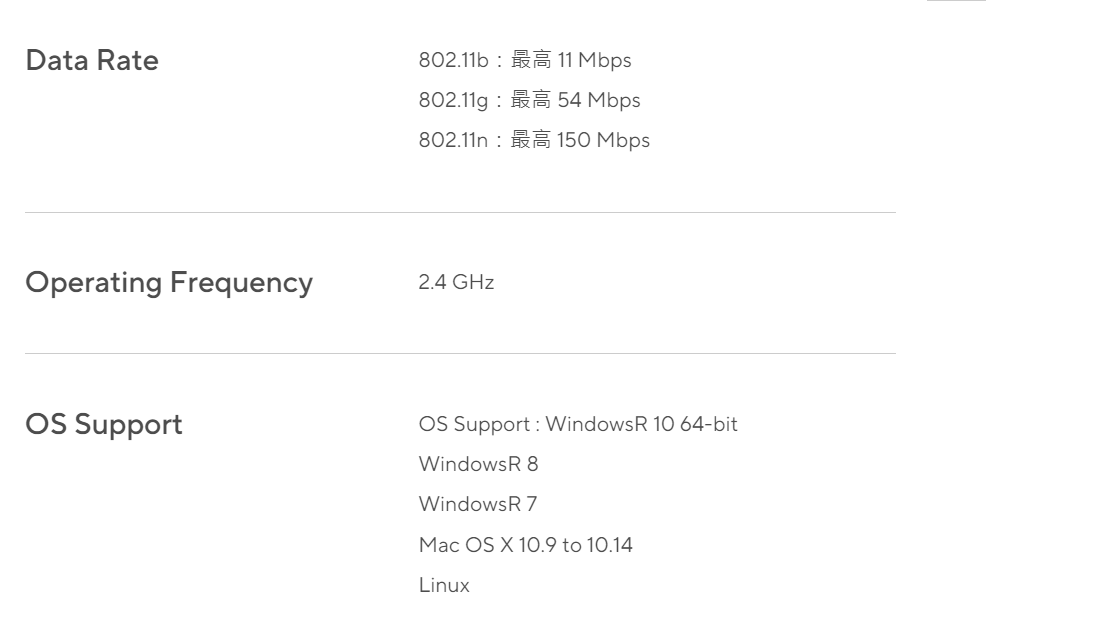
Task: Click the 2.4 GHz frequency value
Action: click(x=456, y=283)
